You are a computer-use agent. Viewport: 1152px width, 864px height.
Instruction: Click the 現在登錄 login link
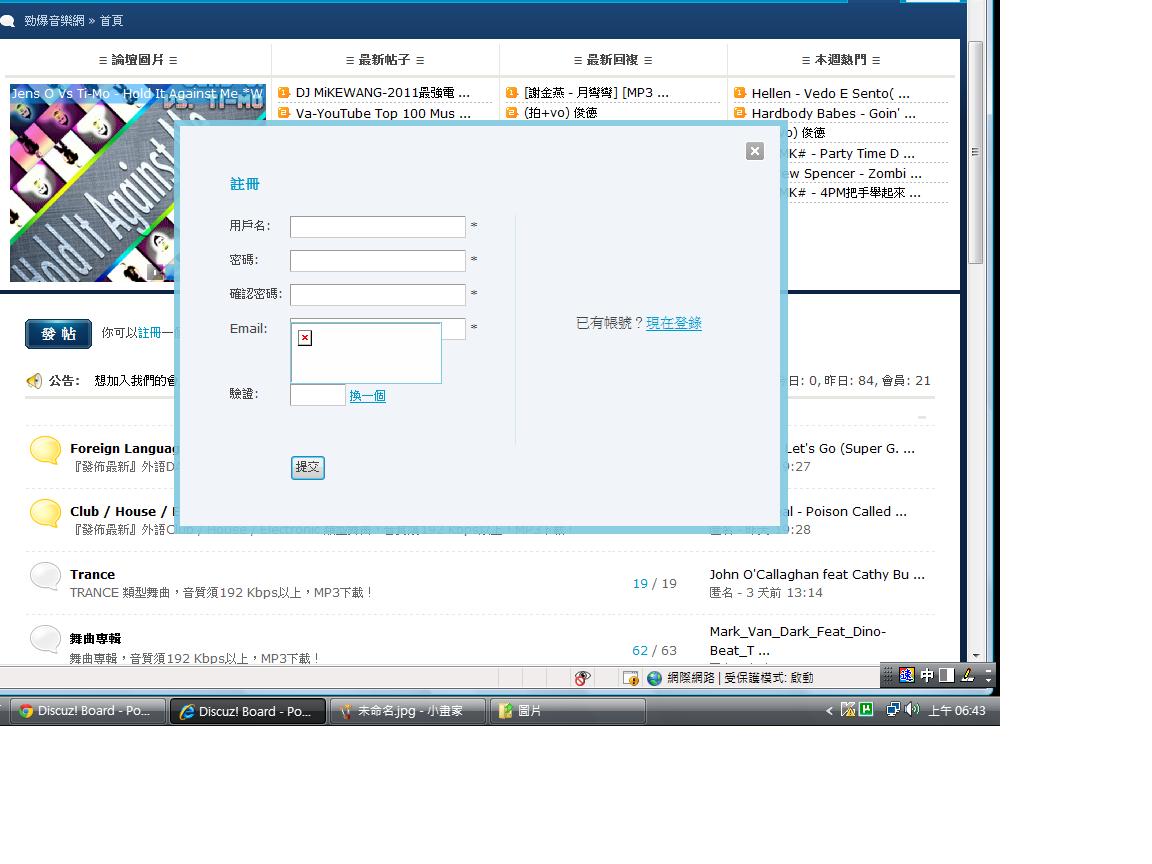(673, 323)
